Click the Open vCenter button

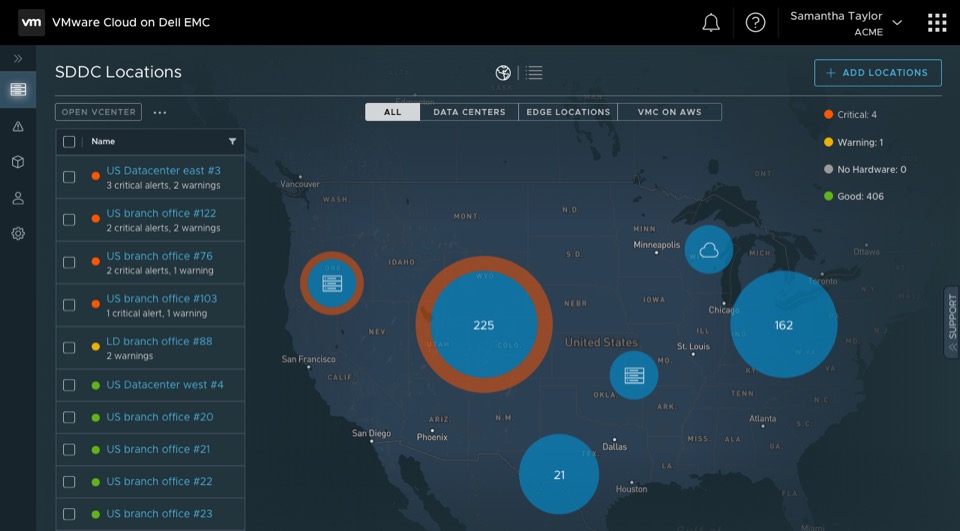tap(99, 112)
